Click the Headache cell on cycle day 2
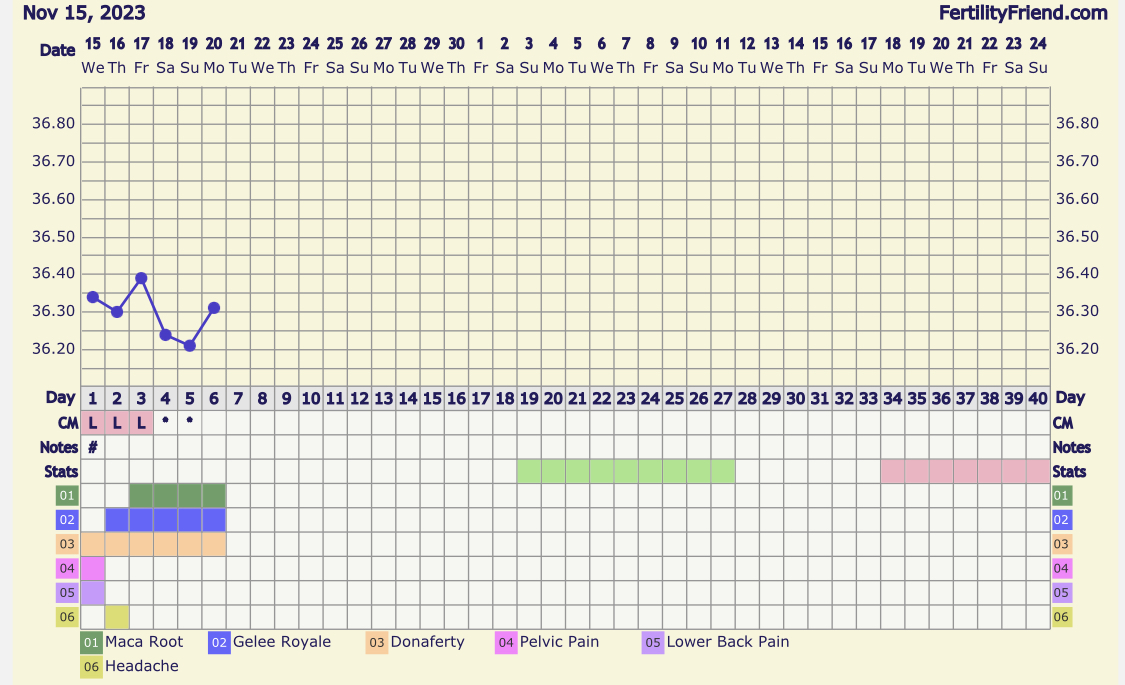The height and width of the screenshot is (685, 1125). tap(117, 617)
